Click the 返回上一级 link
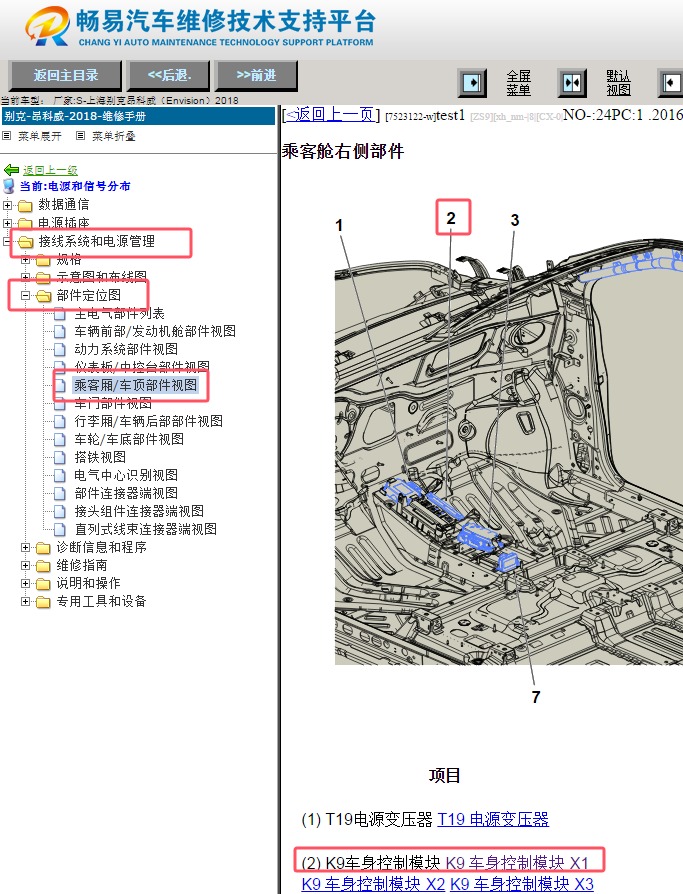The height and width of the screenshot is (894, 683). point(50,170)
